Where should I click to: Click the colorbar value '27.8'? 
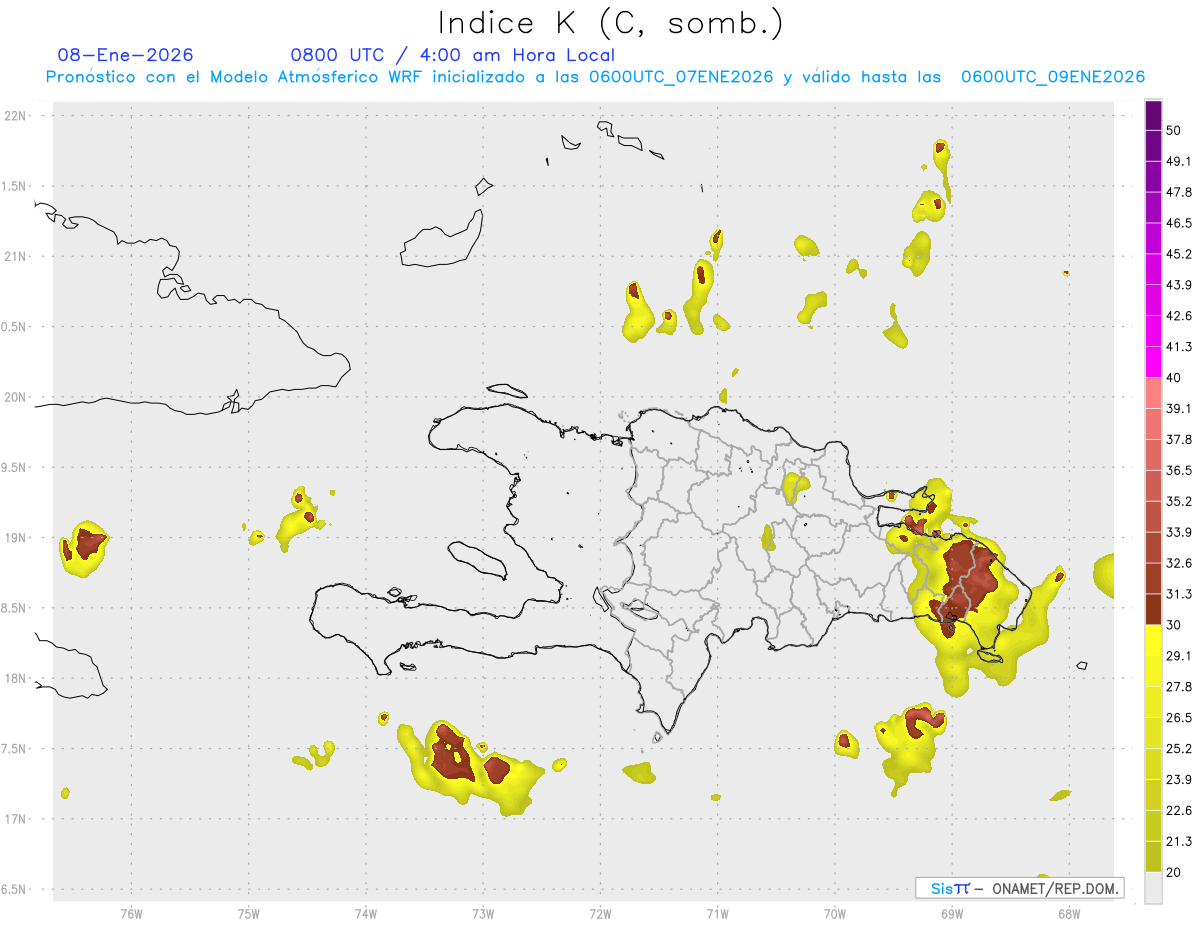(1179, 686)
